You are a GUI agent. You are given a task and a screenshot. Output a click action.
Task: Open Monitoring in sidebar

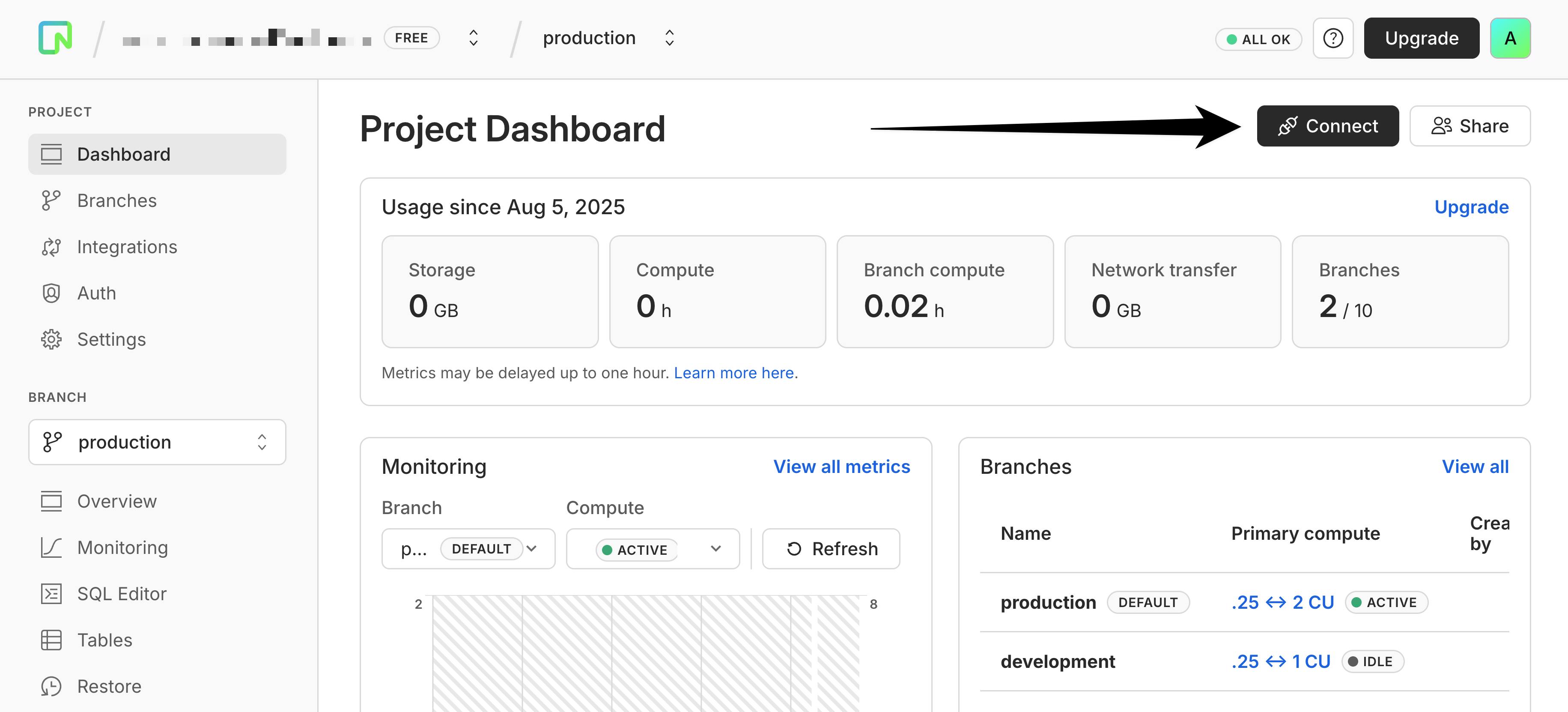(x=157, y=547)
